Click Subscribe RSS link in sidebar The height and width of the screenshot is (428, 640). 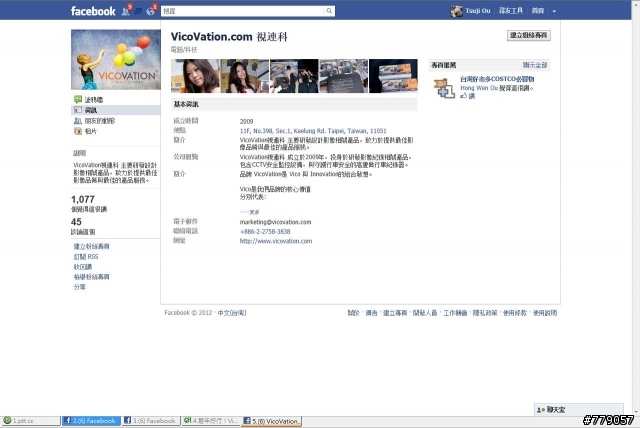pyautogui.click(x=86, y=257)
